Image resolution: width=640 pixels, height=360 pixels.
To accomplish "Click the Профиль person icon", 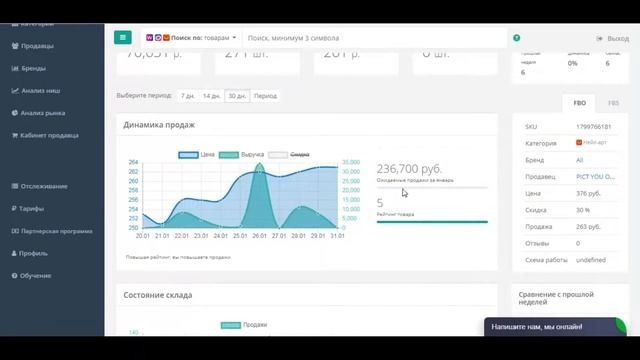I will (14, 253).
